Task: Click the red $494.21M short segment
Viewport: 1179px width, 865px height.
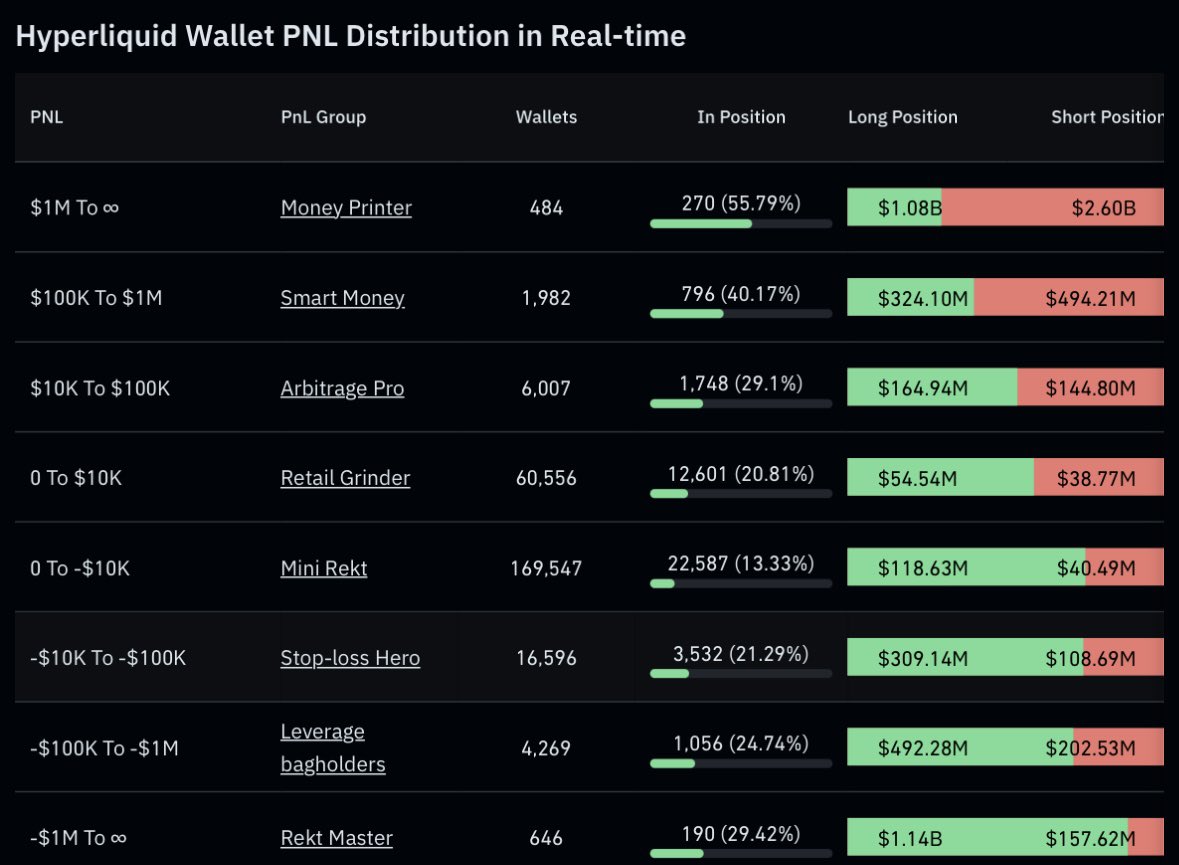Action: pyautogui.click(x=1069, y=297)
